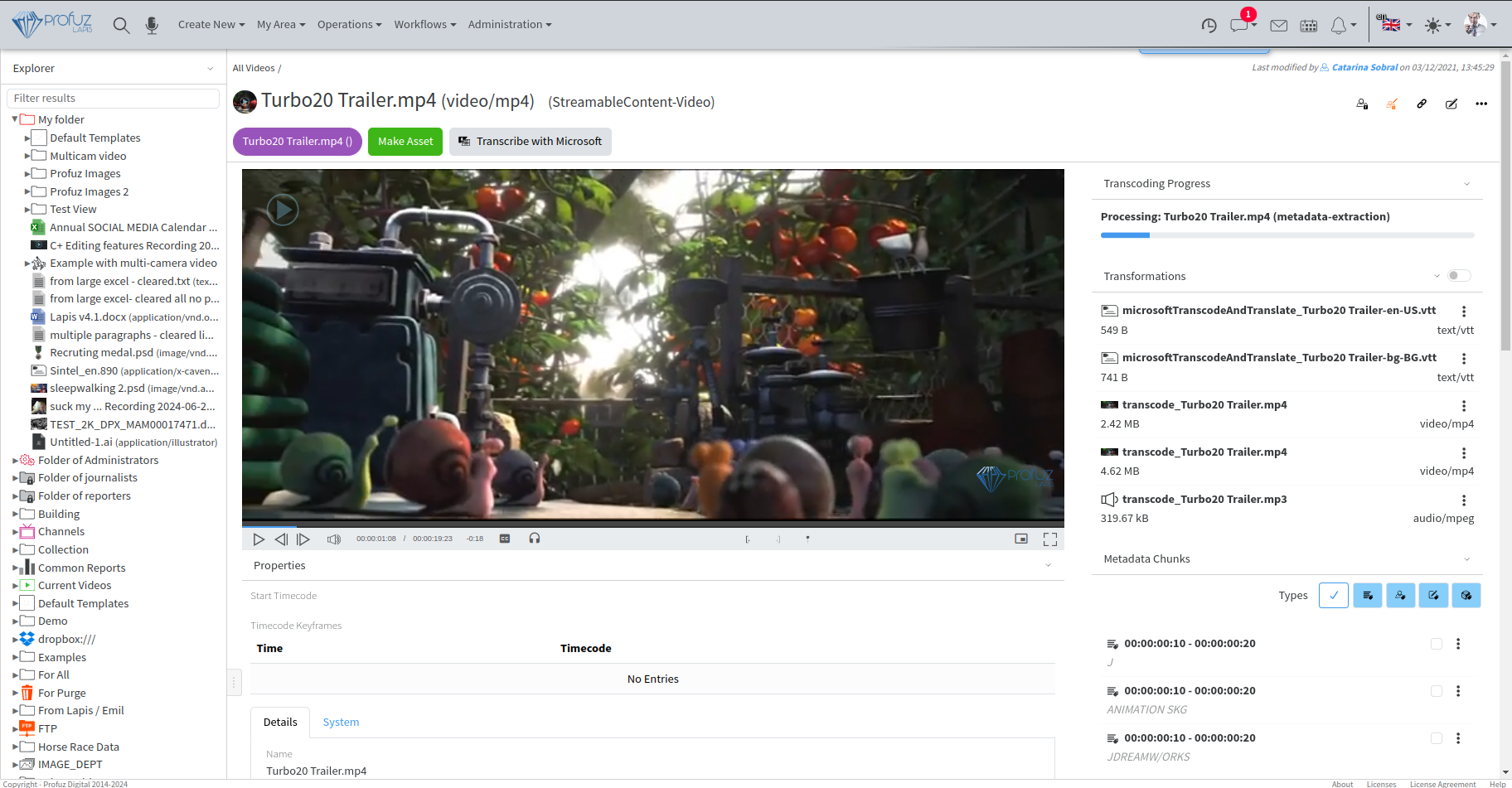Screen dimensions: 1512x788
Task: Select the Details tab
Action: (x=280, y=723)
